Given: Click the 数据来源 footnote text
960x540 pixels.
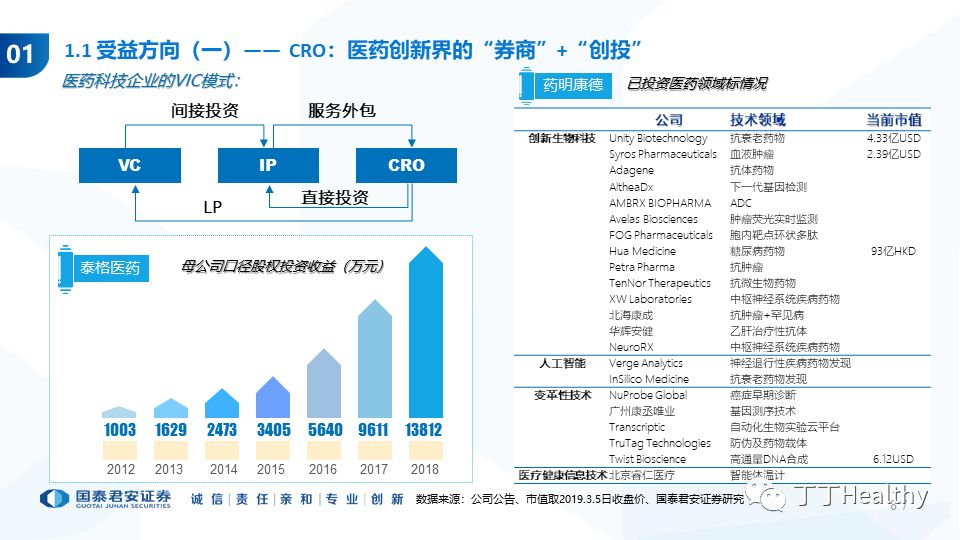Looking at the screenshot, I should [x=580, y=499].
